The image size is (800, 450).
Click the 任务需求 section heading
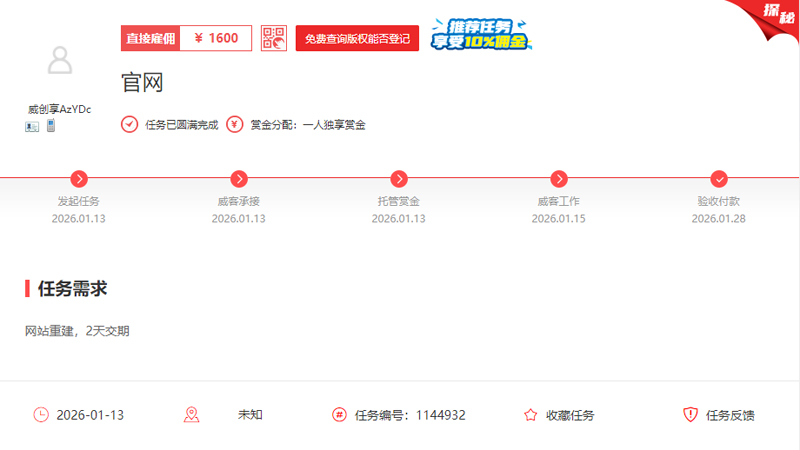[72, 289]
